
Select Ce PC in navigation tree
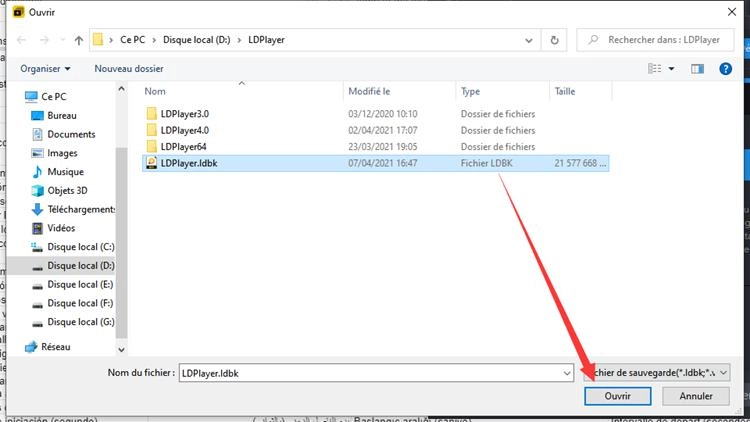click(x=54, y=97)
